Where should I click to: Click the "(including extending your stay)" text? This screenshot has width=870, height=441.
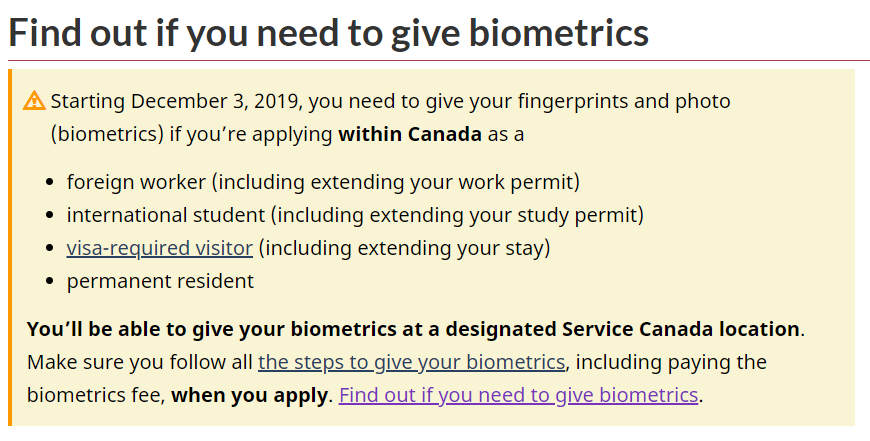click(404, 248)
